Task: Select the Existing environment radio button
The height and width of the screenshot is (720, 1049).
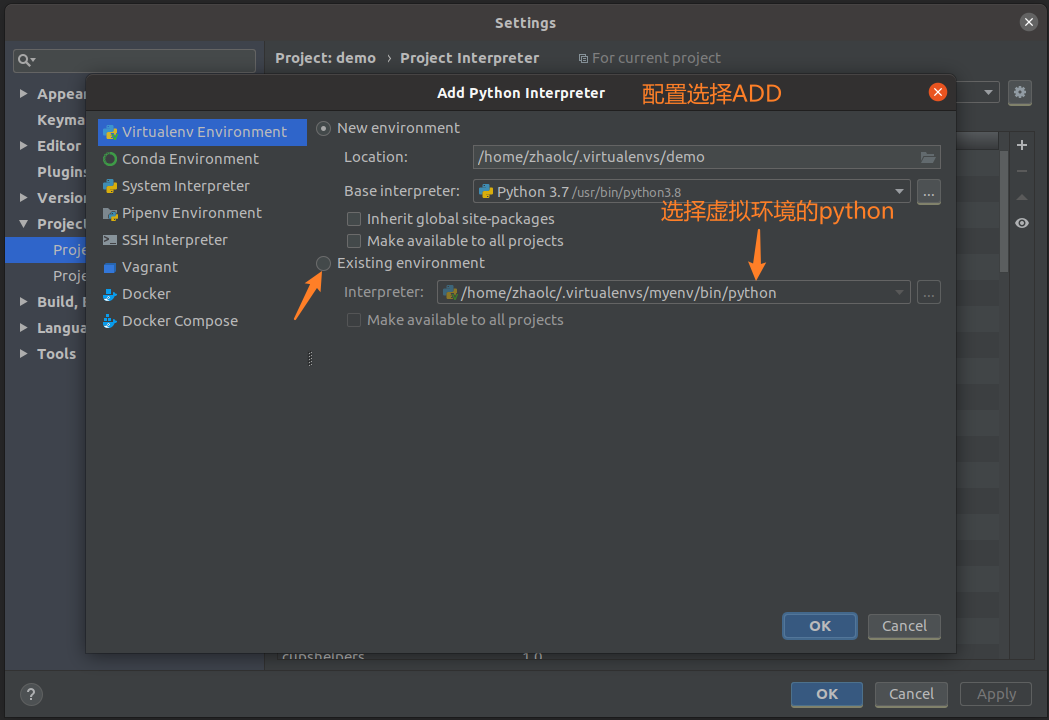Action: pyautogui.click(x=323, y=263)
